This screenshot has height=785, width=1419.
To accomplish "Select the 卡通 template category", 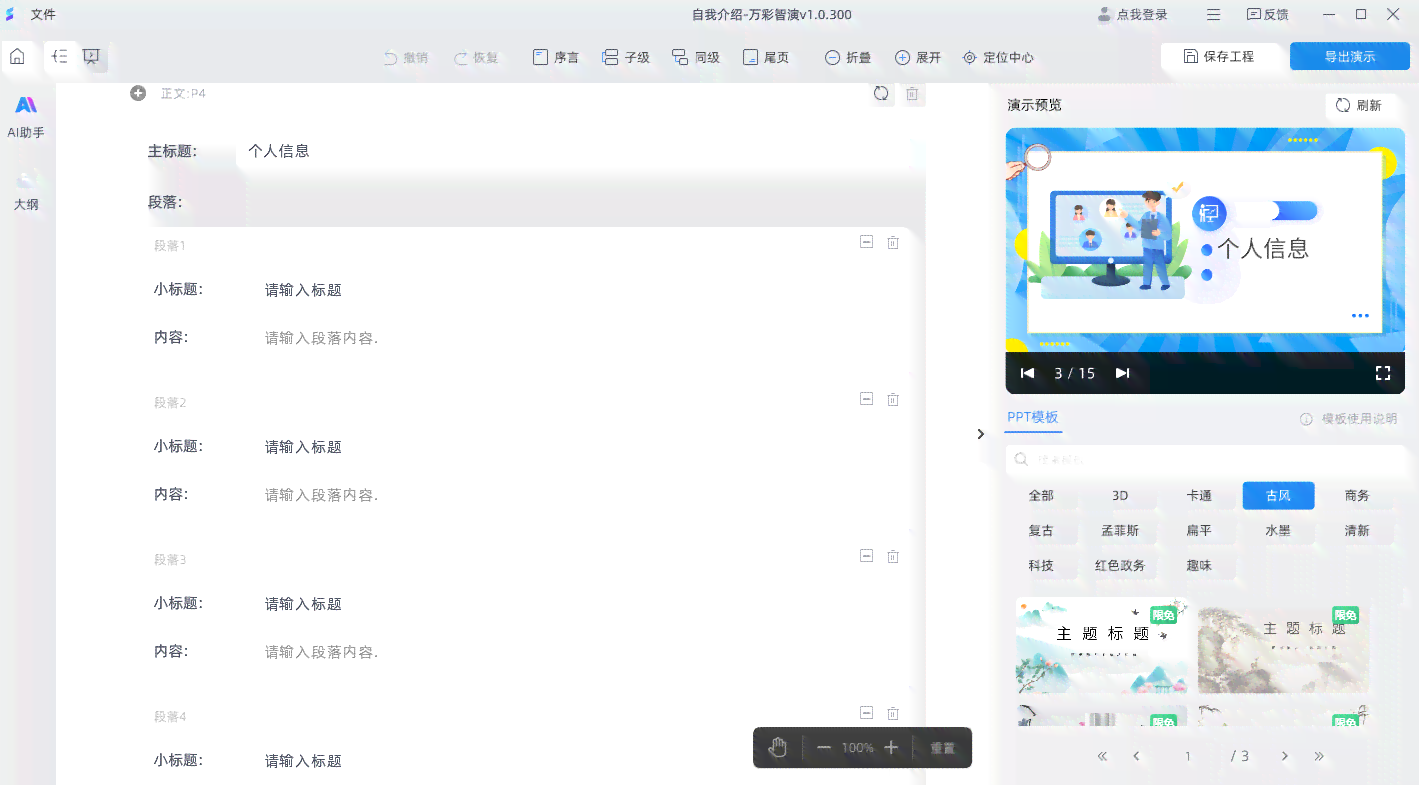I will coord(1199,496).
